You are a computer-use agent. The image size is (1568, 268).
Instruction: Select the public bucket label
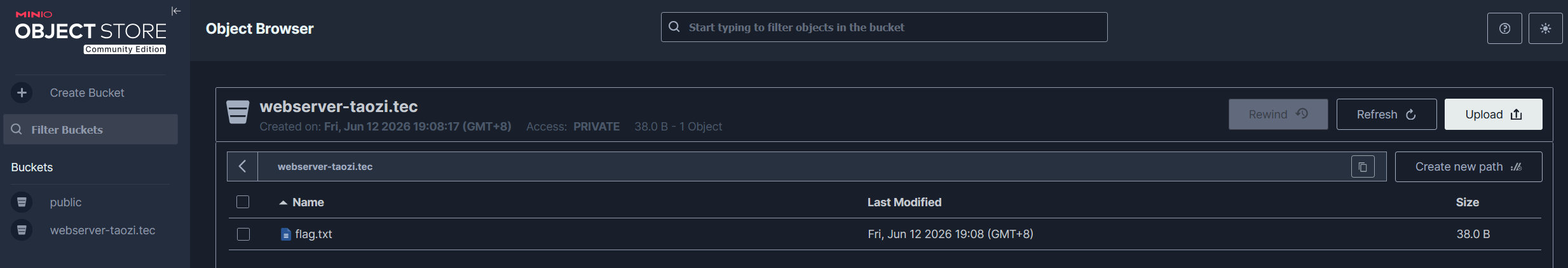(x=65, y=202)
